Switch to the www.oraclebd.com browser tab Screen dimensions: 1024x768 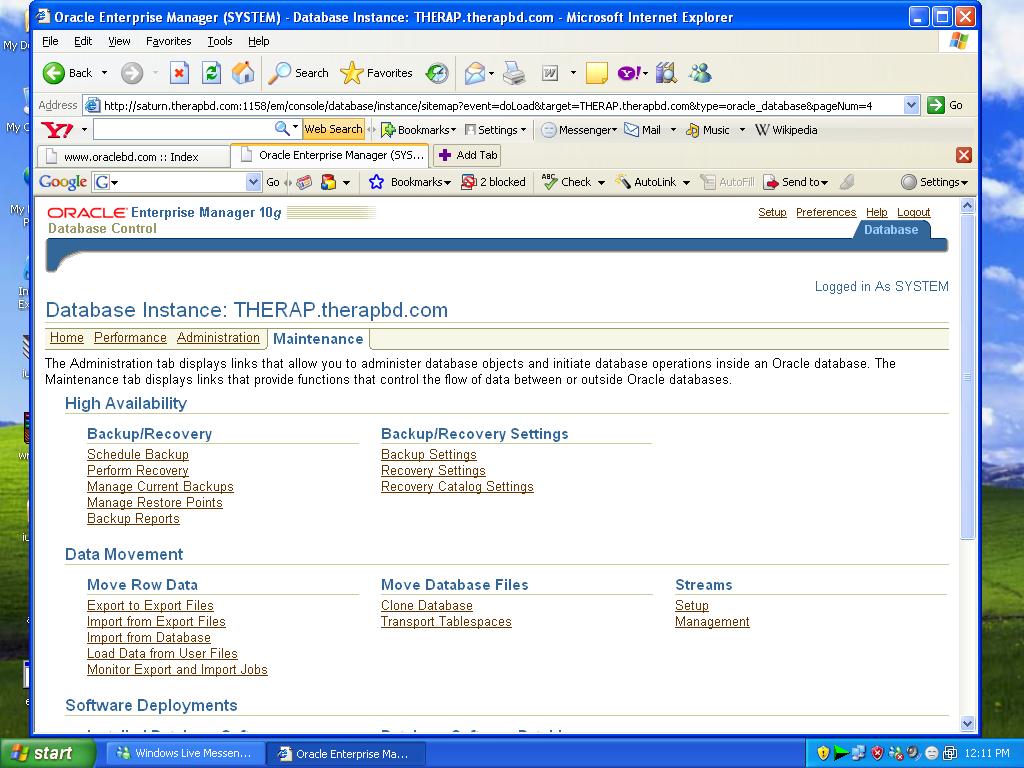(131, 156)
